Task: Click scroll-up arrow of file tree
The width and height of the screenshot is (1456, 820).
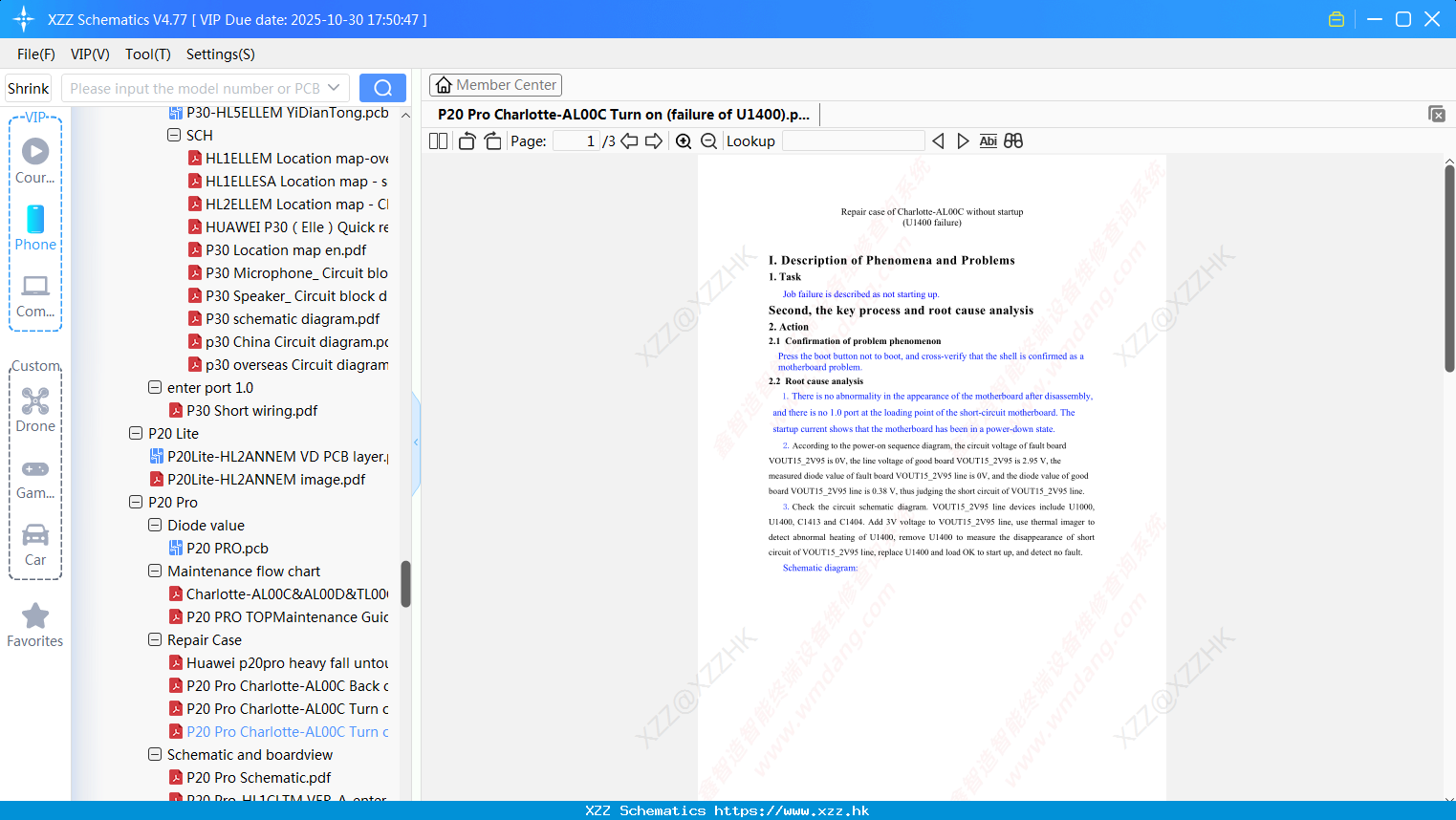Action: click(405, 115)
